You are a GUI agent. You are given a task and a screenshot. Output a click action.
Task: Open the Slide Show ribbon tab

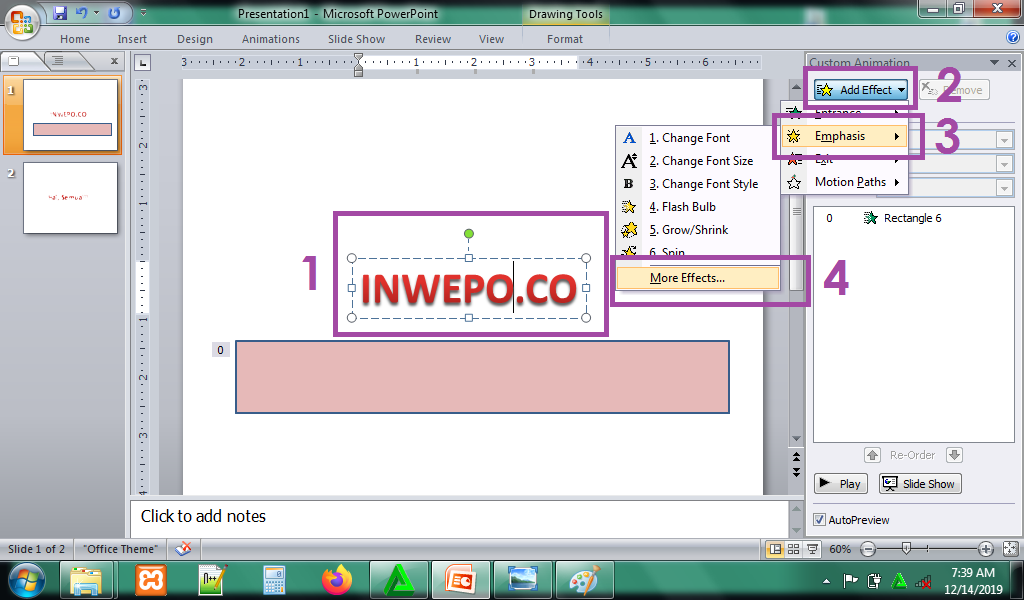(356, 39)
